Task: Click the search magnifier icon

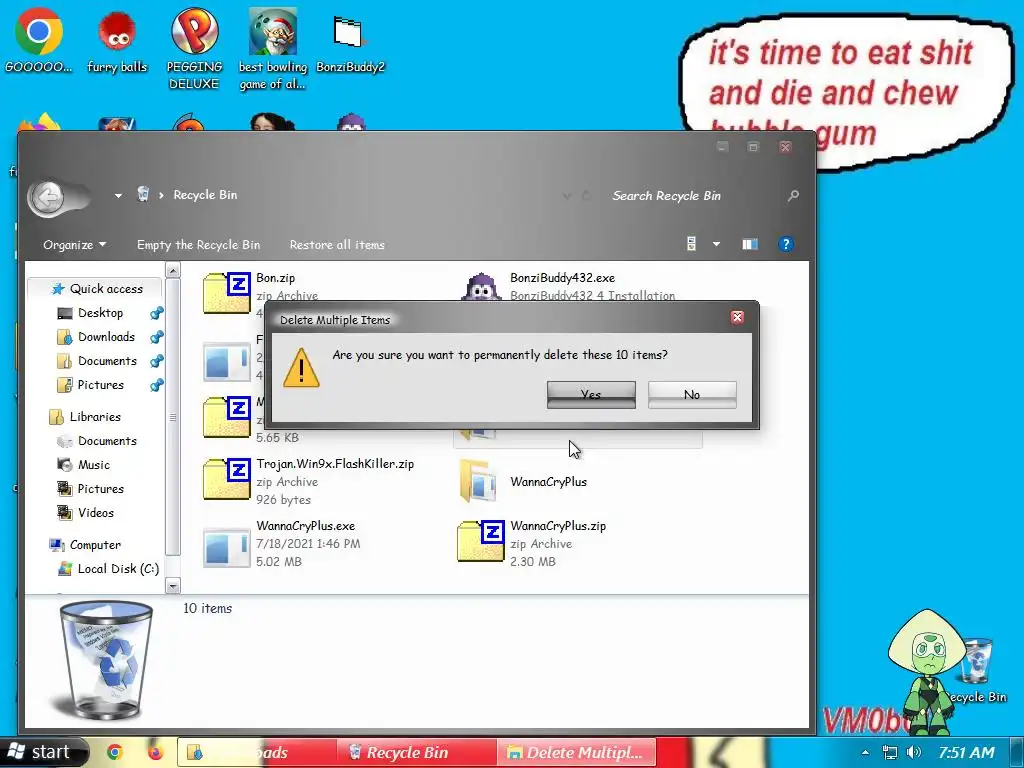Action: (793, 195)
